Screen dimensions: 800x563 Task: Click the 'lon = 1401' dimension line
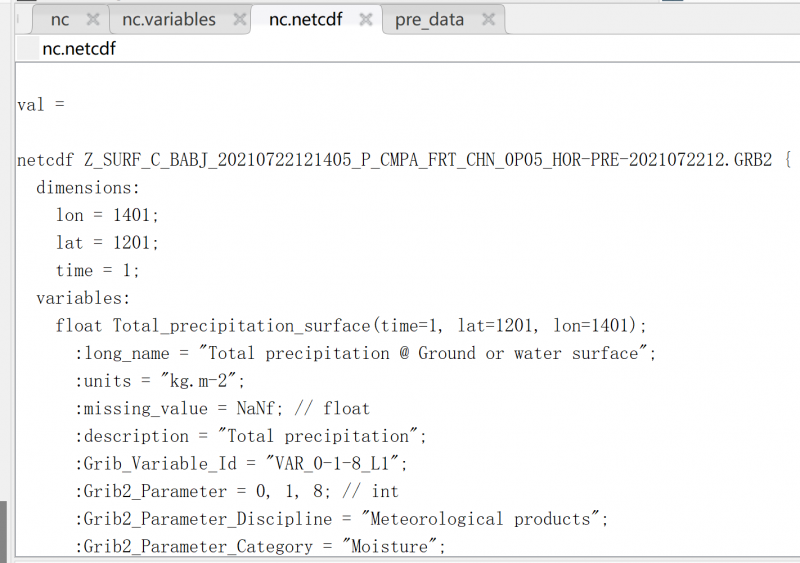point(107,215)
